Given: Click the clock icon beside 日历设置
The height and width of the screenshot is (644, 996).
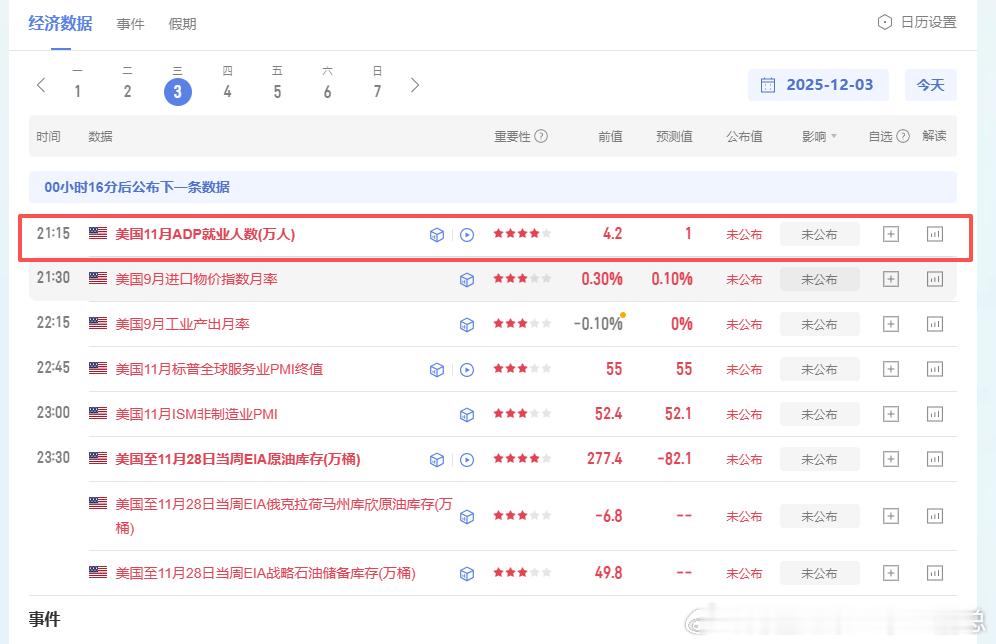Looking at the screenshot, I should pos(883,20).
